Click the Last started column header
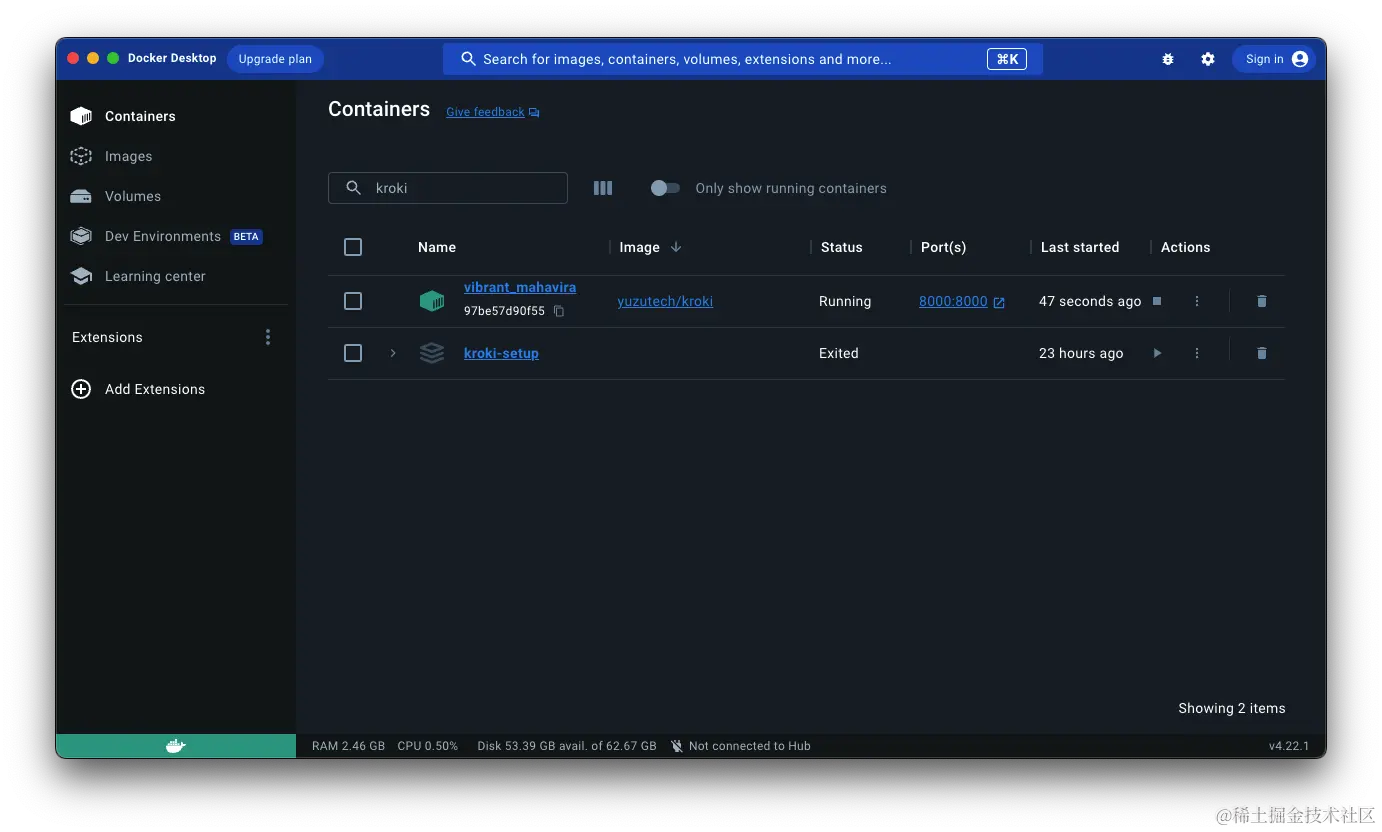 tap(1080, 247)
